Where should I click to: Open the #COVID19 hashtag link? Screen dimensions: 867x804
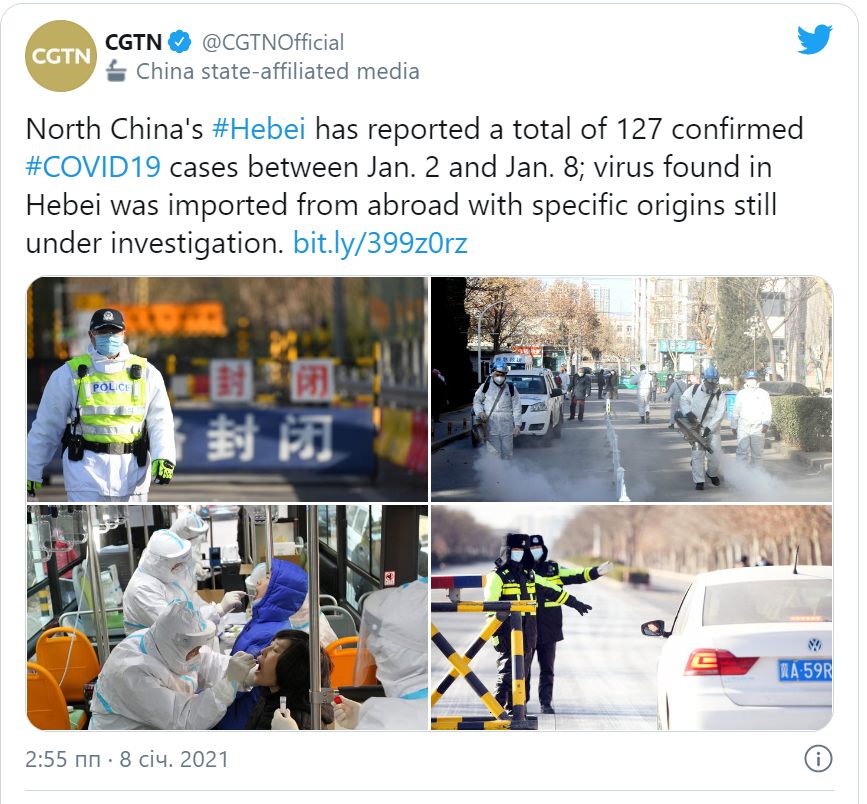(93, 166)
